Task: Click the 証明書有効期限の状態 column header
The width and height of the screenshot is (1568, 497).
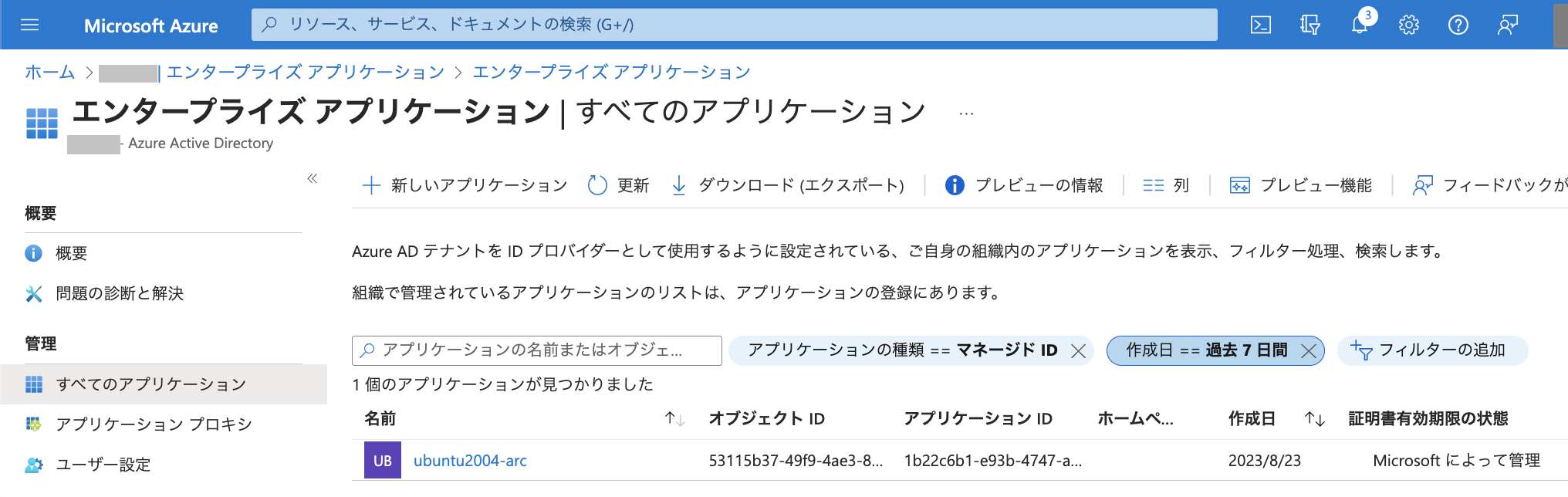Action: [x=1428, y=419]
